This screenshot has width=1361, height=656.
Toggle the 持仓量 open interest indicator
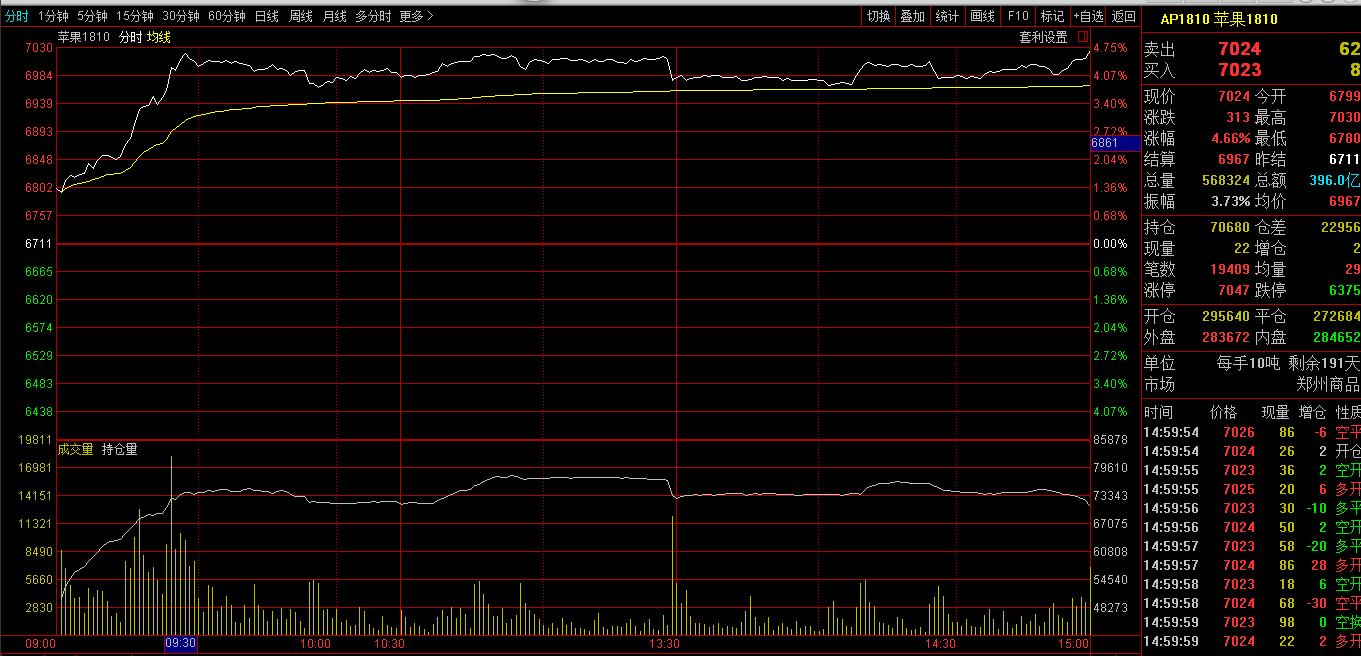point(120,450)
